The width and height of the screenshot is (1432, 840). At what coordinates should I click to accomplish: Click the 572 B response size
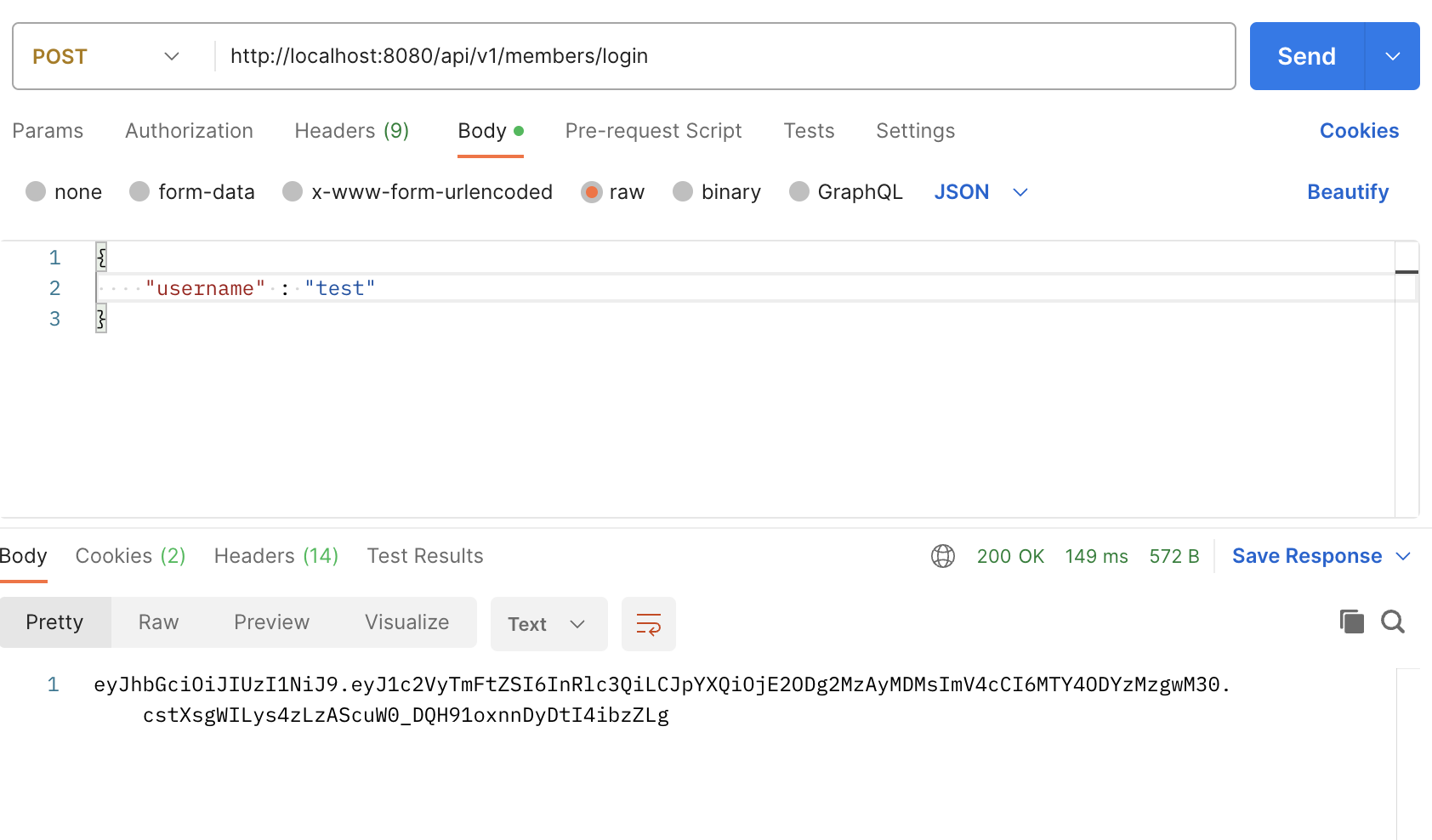click(1173, 556)
